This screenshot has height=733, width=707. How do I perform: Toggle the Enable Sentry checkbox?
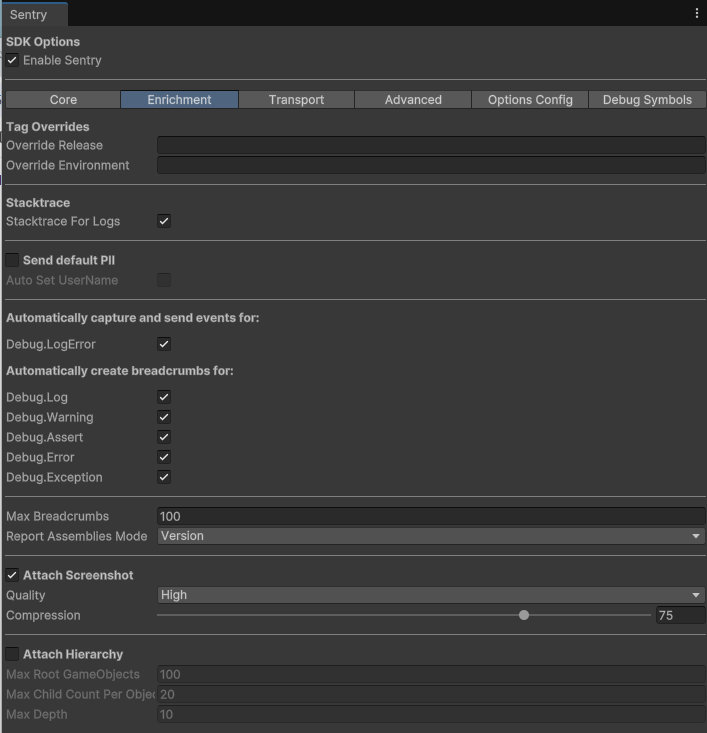[x=12, y=60]
